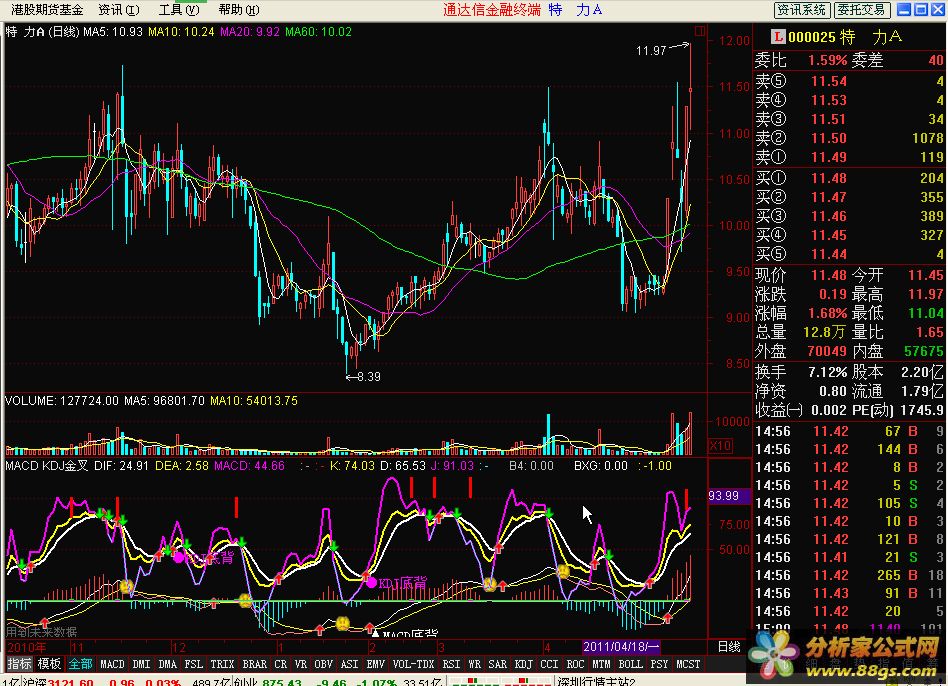Click the 沪深 3121.60 index in the status bar

[x=58, y=682]
